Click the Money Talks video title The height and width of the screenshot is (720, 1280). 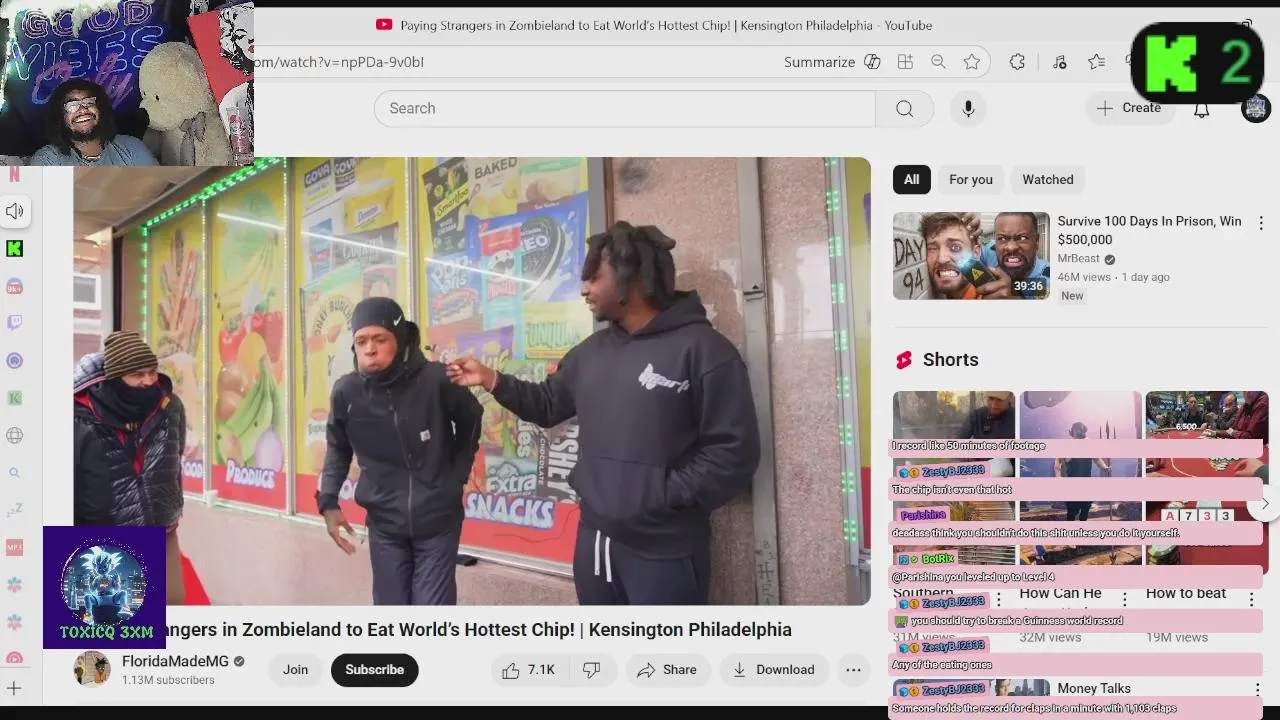1094,689
